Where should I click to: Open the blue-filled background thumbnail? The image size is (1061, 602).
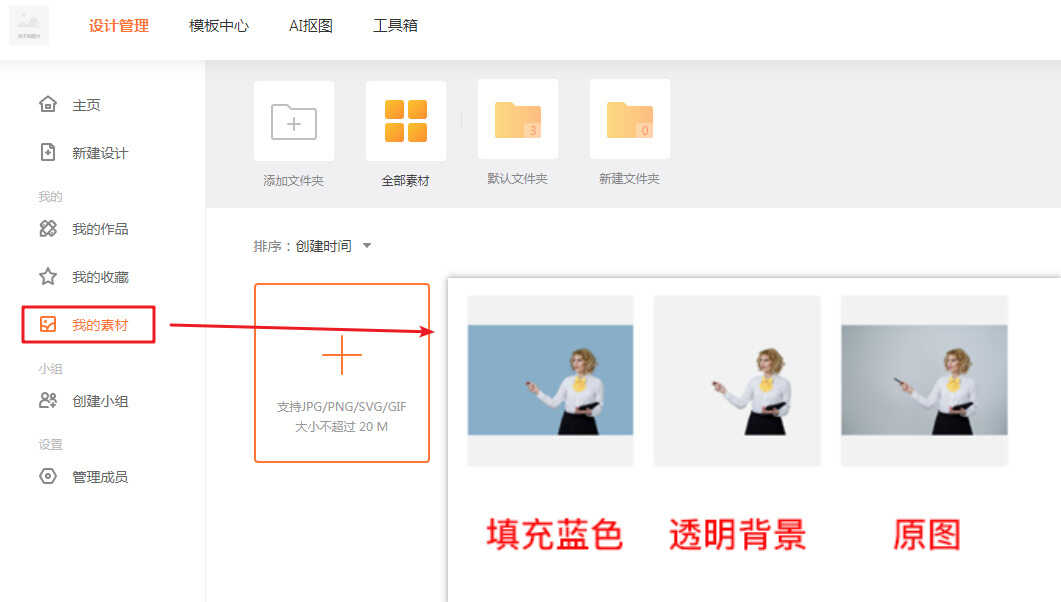click(551, 380)
